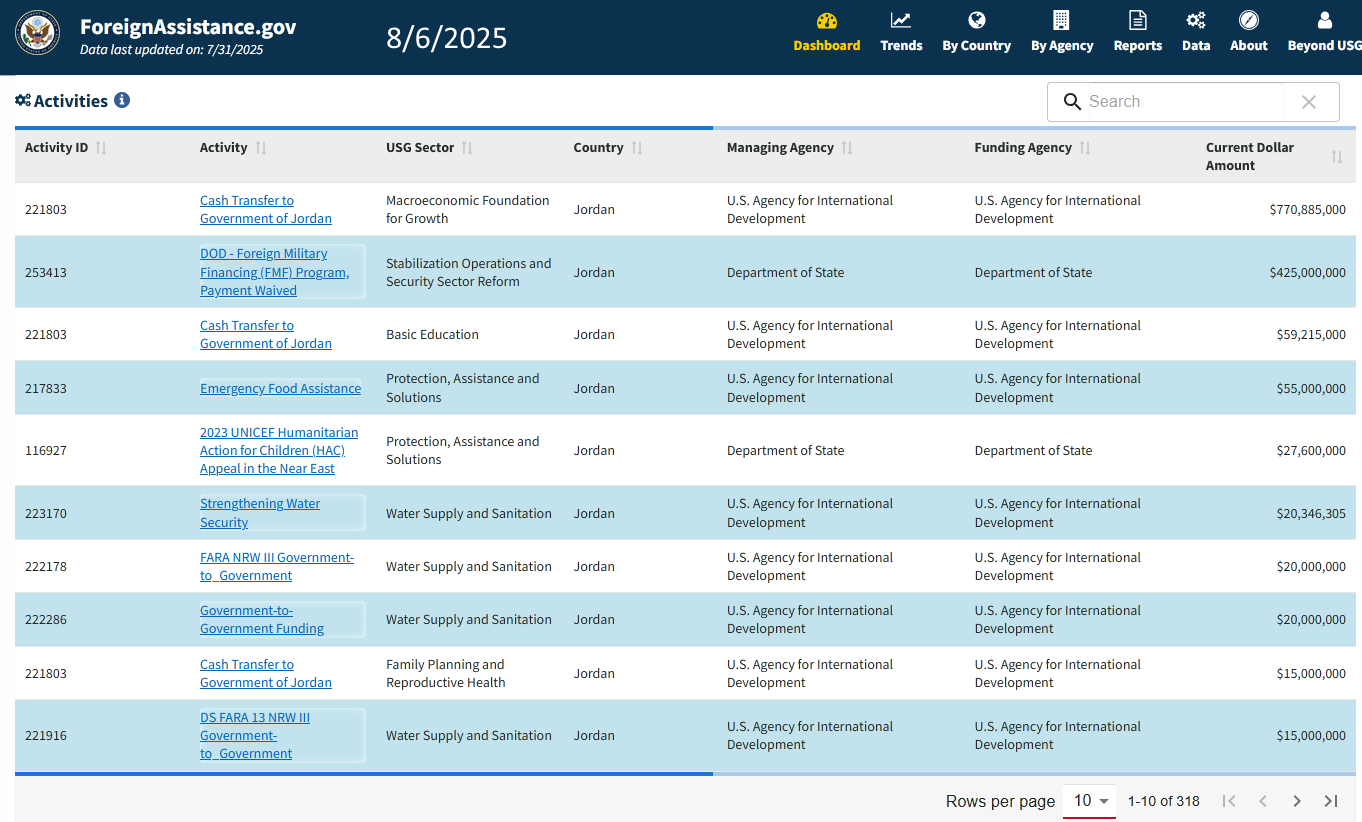
Task: Open the Trends chart icon
Action: 901,20
